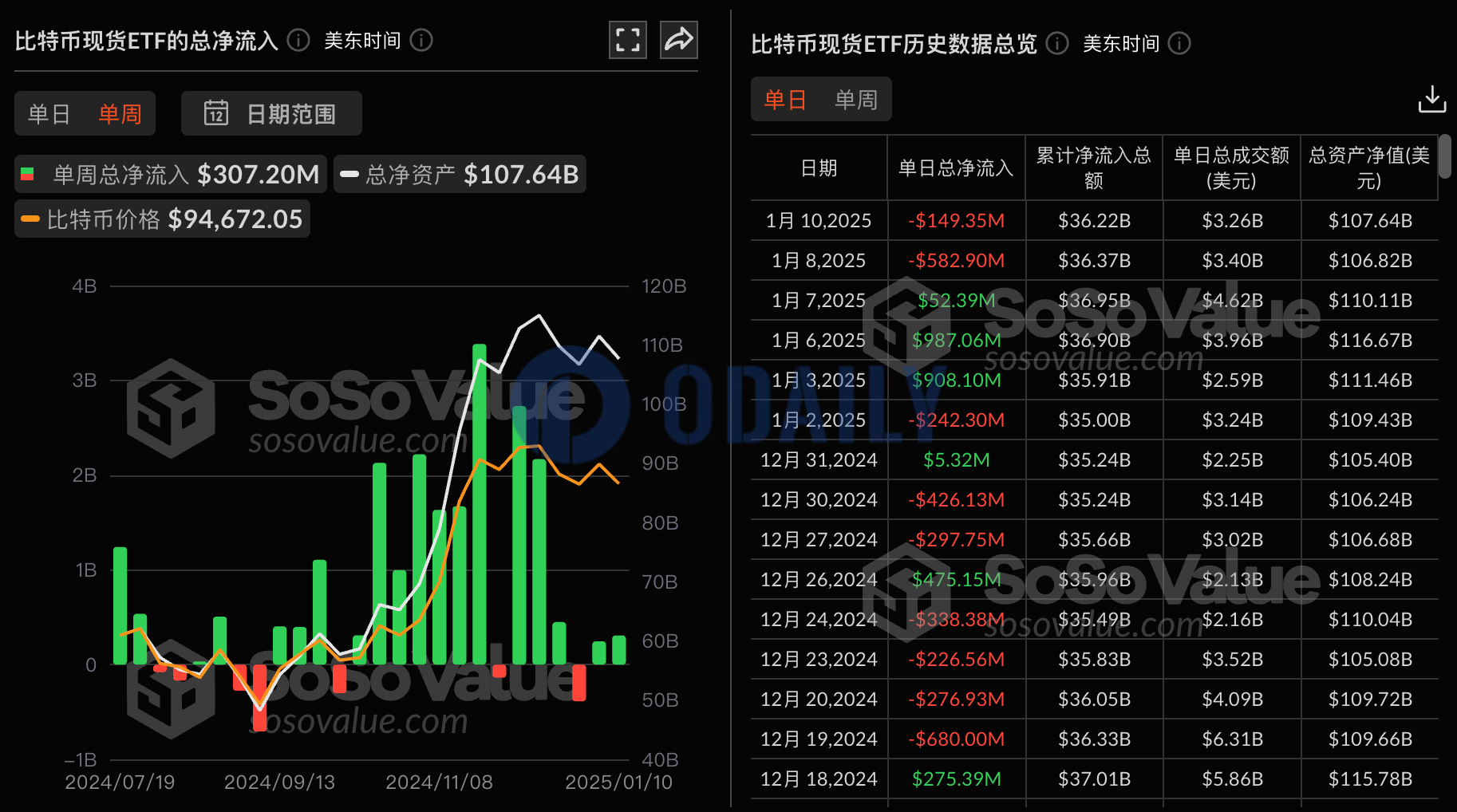Click the -$276.93M net inflow cell

tap(956, 699)
